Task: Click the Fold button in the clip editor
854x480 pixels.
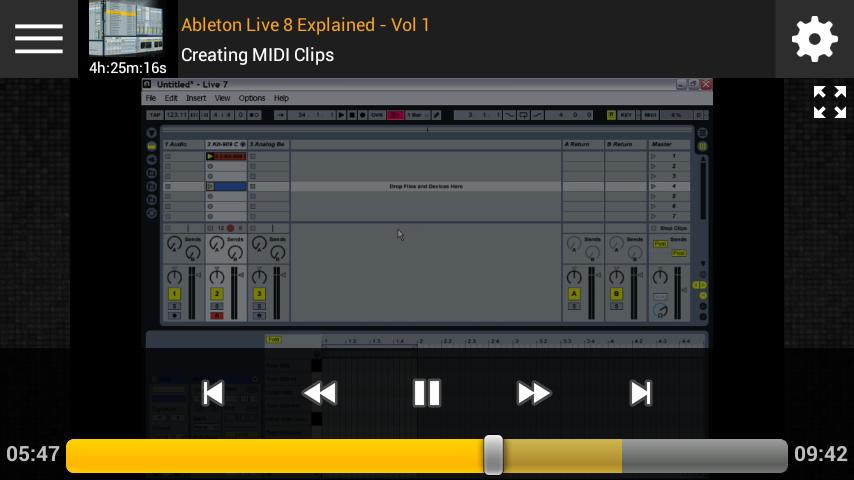Action: (273, 340)
